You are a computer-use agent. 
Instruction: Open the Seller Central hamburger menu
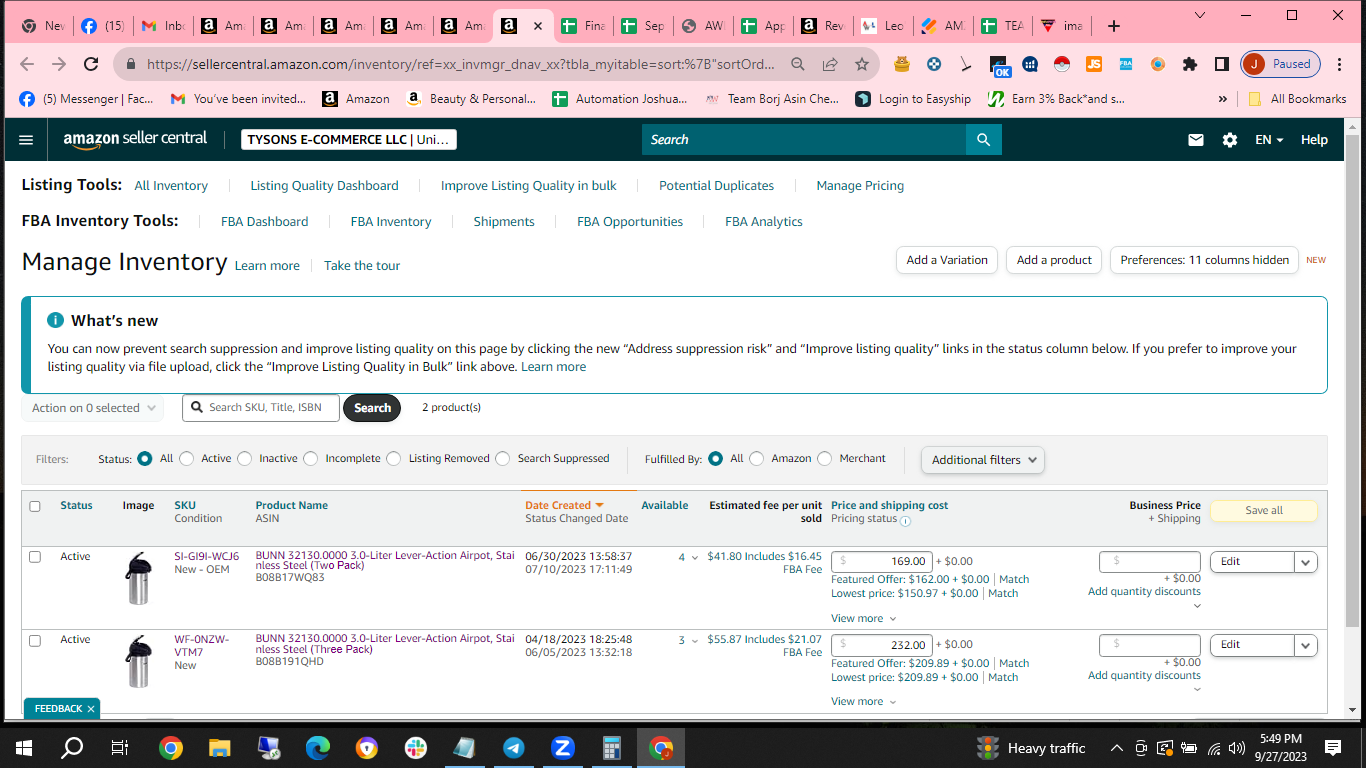pos(26,140)
